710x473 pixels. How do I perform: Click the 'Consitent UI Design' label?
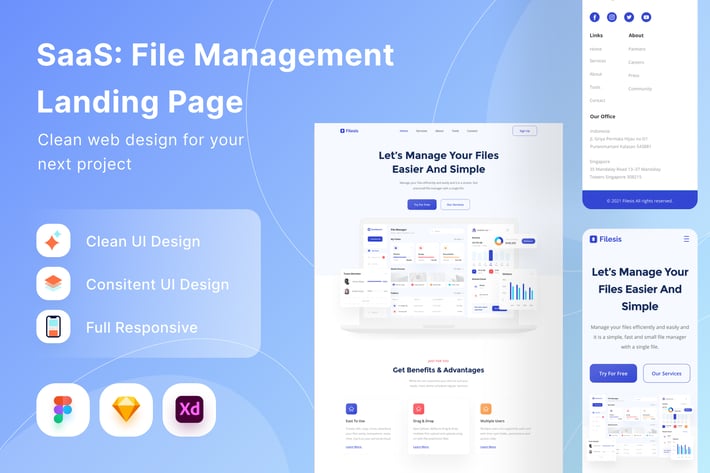click(158, 284)
